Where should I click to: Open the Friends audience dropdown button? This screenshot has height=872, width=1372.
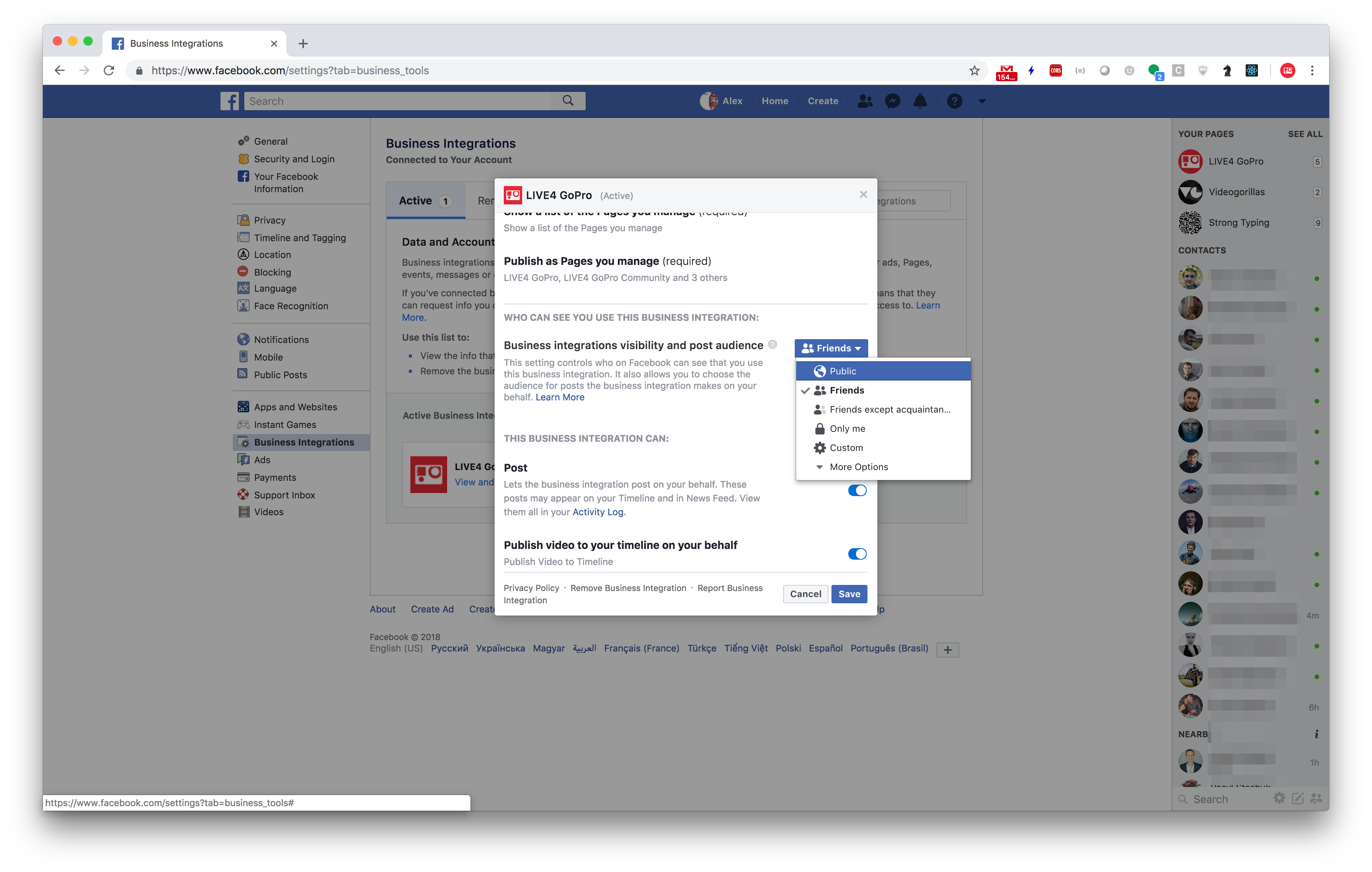(831, 348)
